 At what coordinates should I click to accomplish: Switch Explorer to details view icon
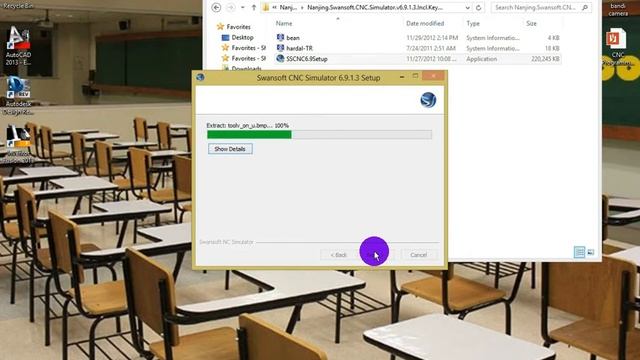[x=579, y=252]
